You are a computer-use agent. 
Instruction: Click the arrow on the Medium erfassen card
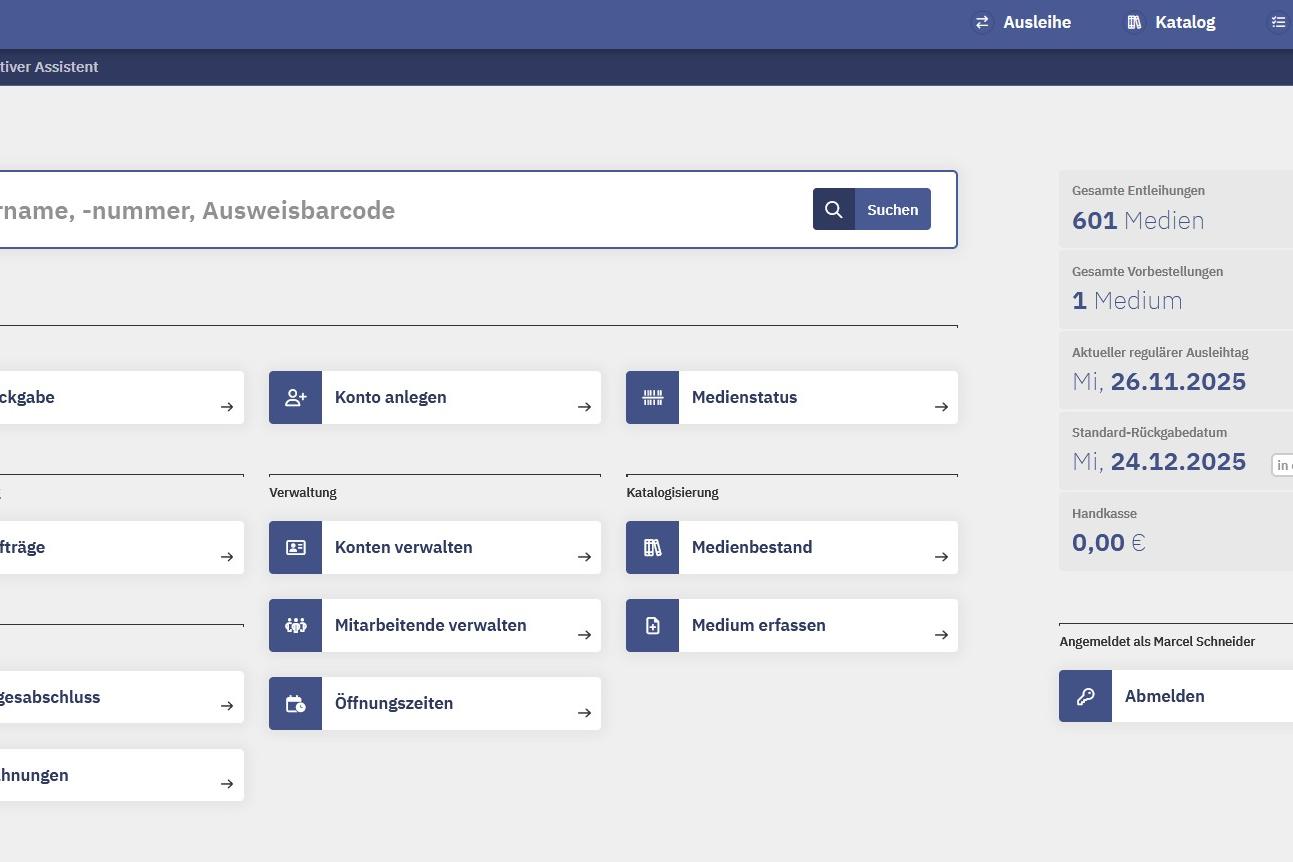(941, 634)
